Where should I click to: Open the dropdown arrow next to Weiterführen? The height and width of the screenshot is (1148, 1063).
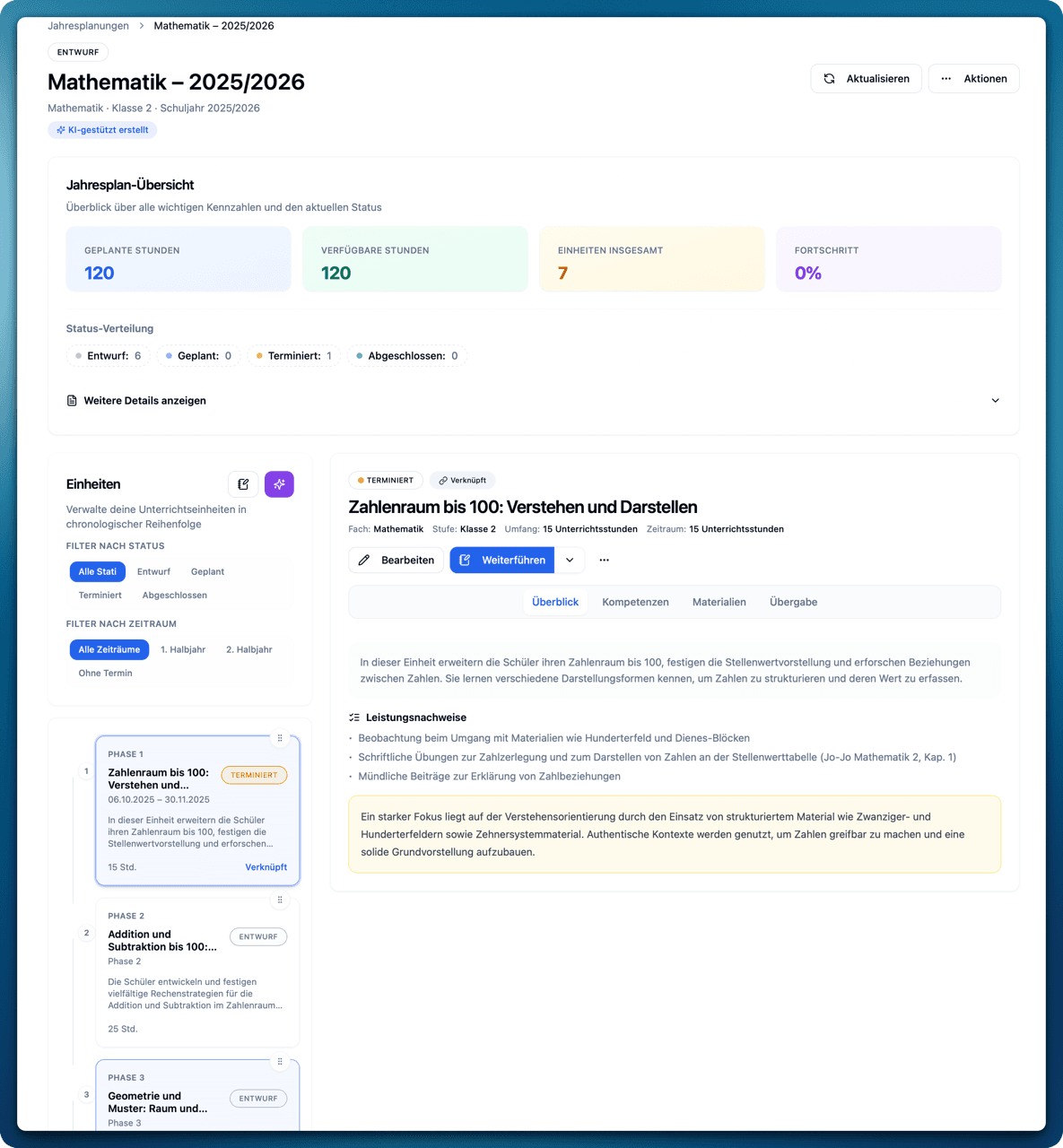pyautogui.click(x=570, y=560)
